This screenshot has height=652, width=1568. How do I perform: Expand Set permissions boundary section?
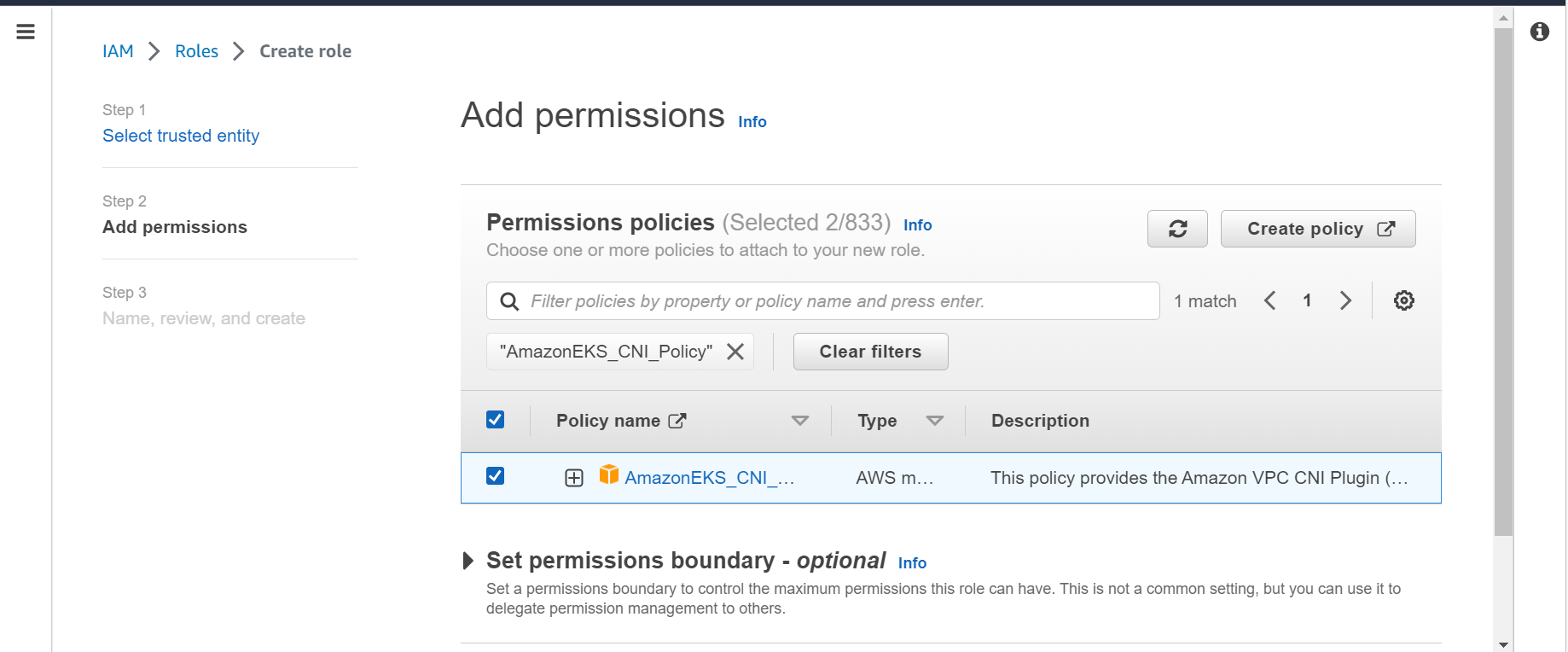click(467, 561)
